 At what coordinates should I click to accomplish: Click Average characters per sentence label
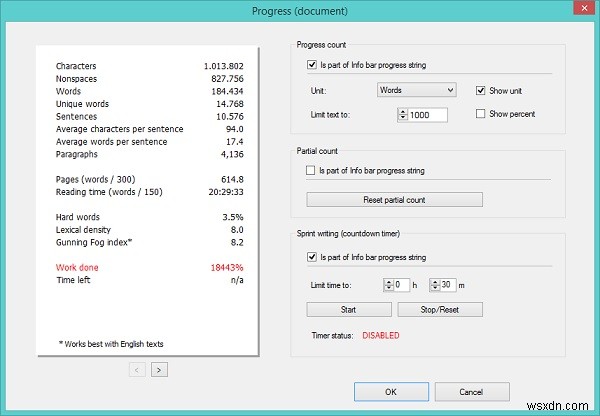pos(119,129)
